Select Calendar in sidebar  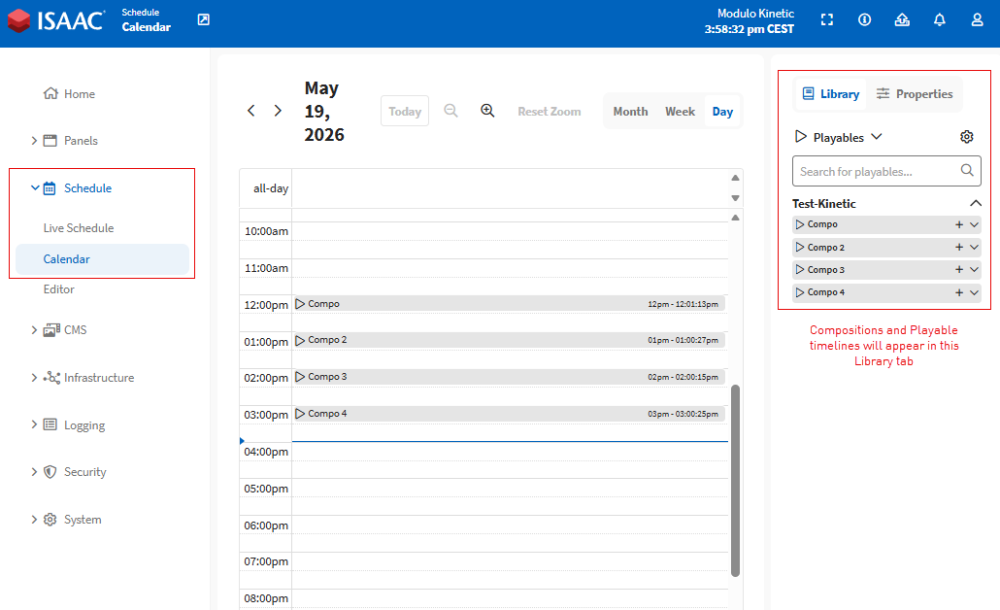[x=102, y=259]
